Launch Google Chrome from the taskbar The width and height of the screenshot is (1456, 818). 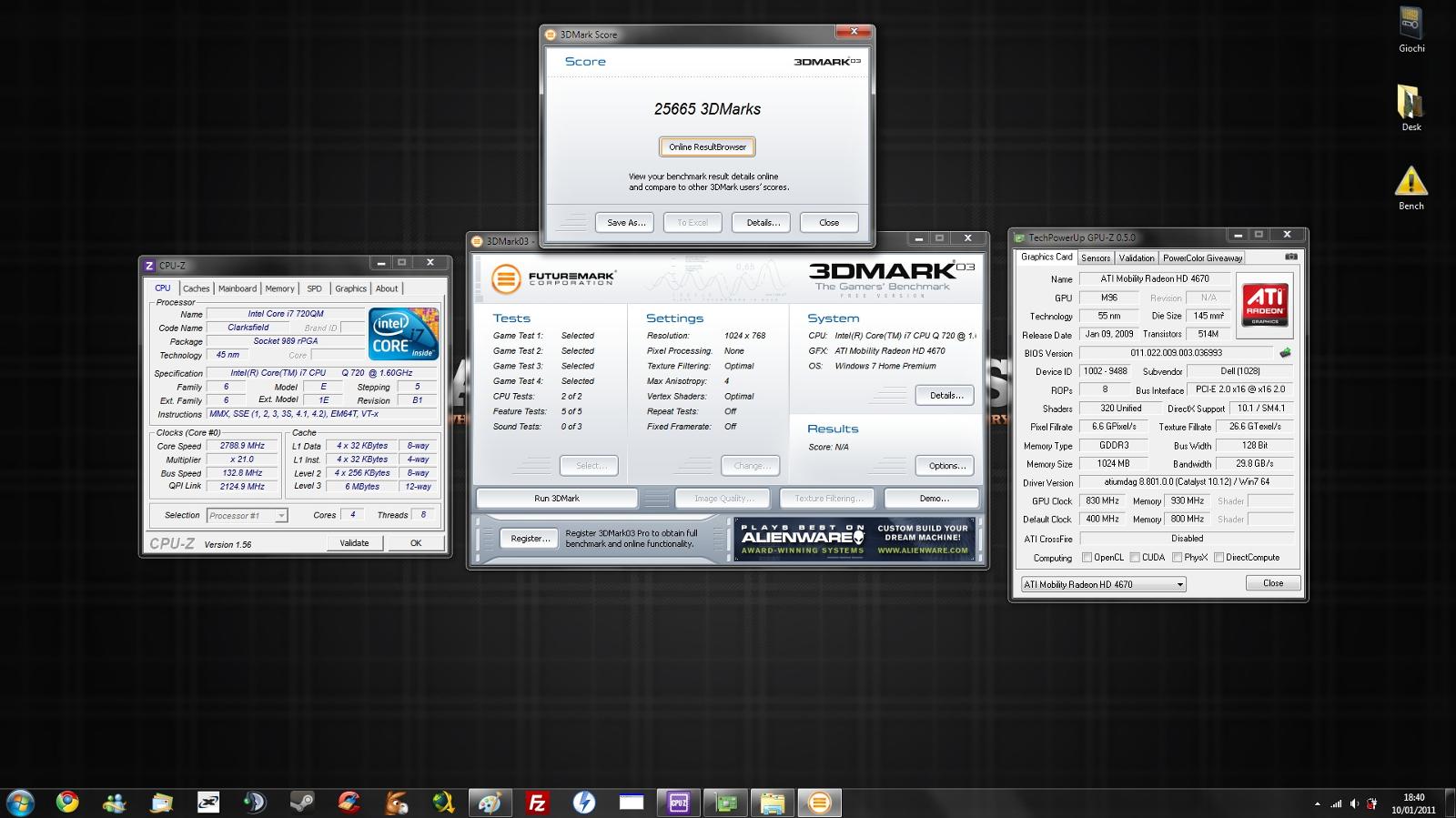66,803
